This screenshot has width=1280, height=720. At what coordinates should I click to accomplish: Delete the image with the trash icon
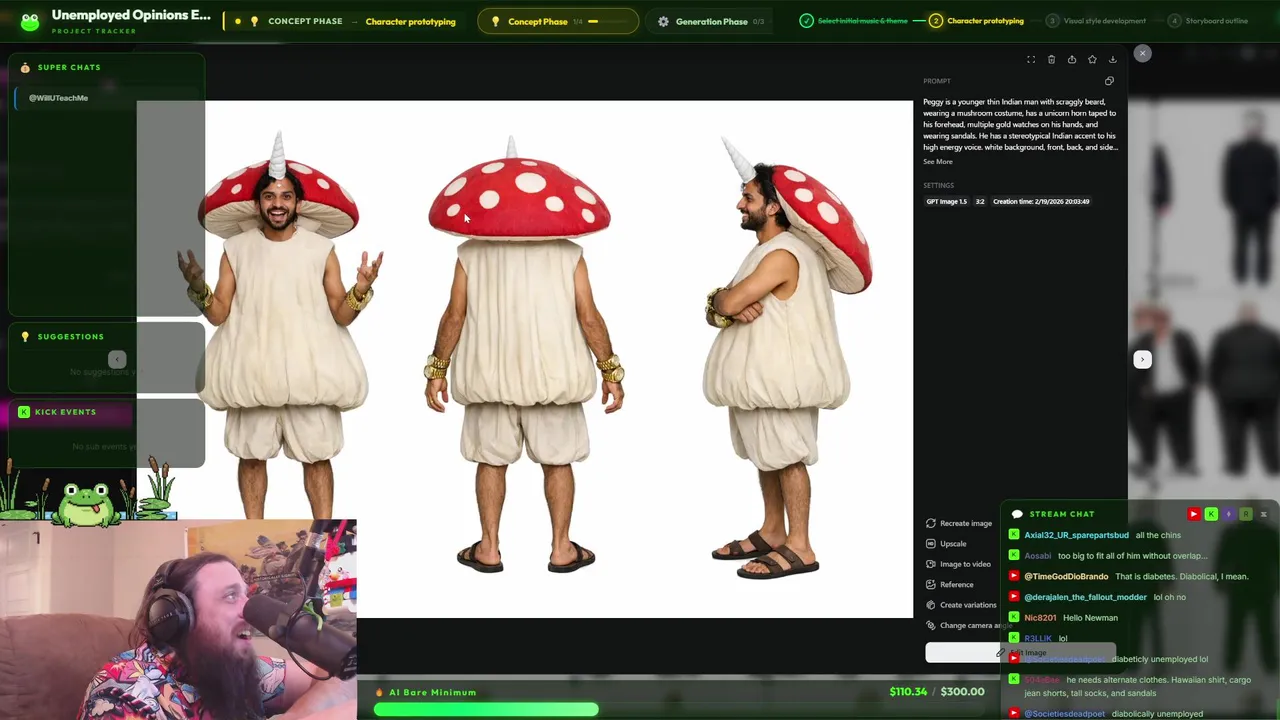[x=1051, y=60]
